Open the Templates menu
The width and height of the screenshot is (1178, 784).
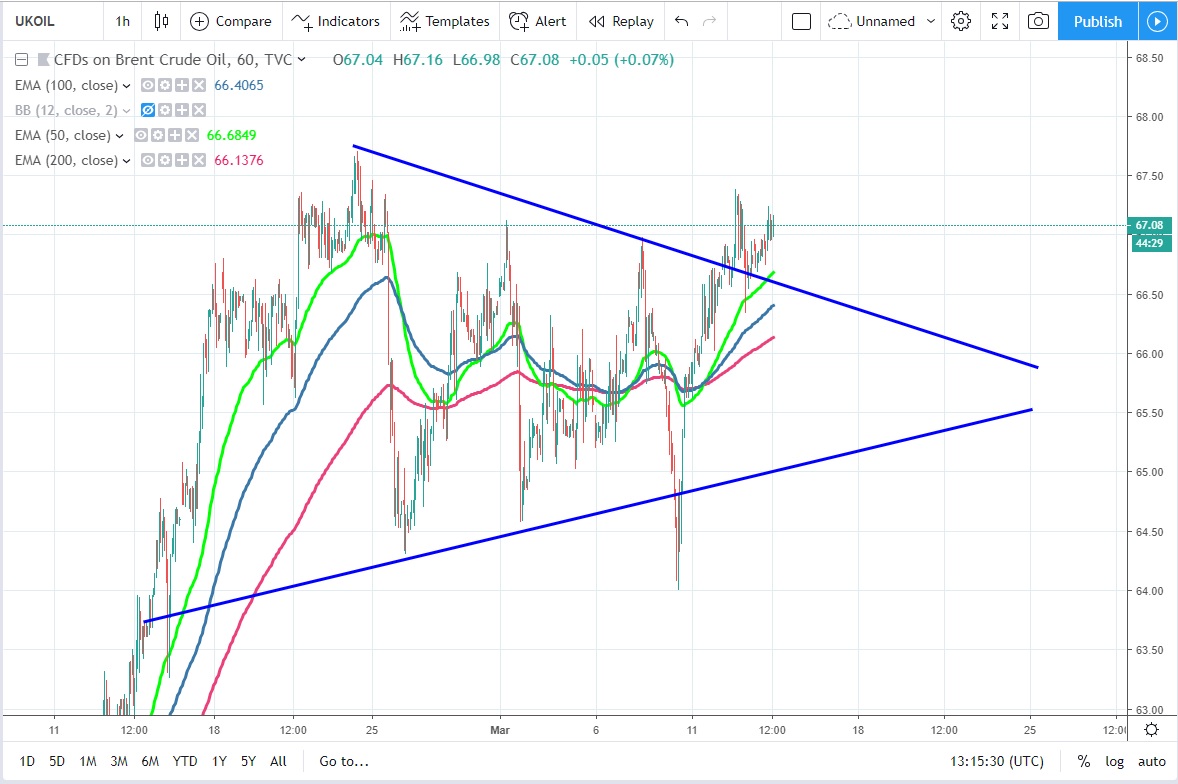[444, 21]
